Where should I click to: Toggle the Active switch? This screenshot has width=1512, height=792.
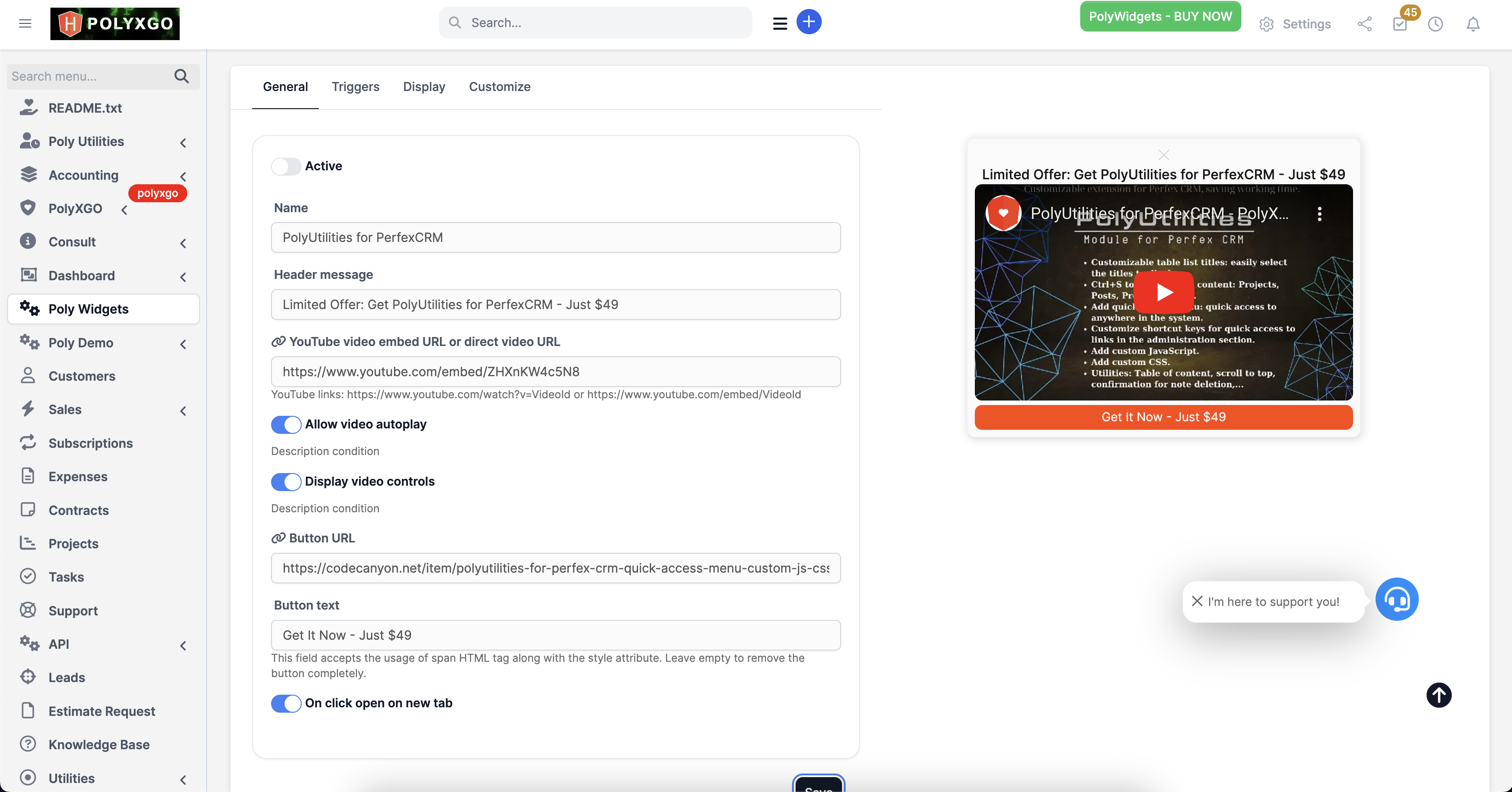pos(286,166)
